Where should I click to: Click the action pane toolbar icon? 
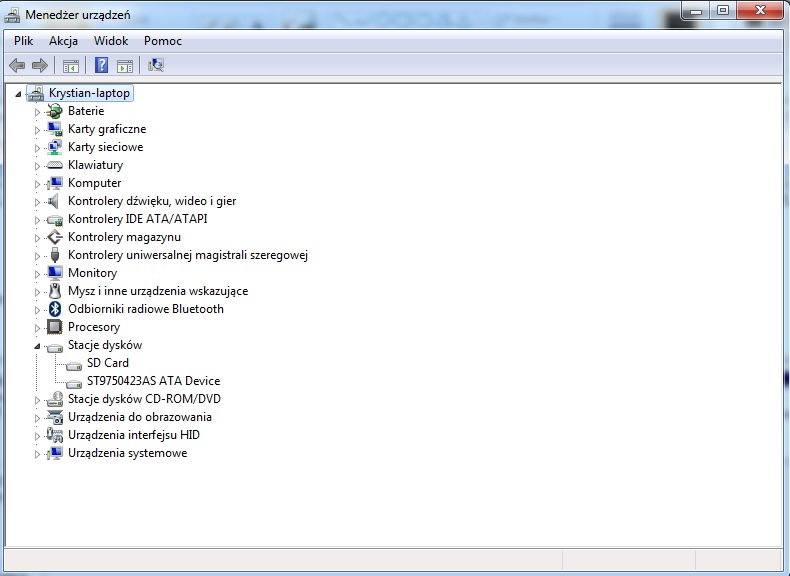pos(125,66)
